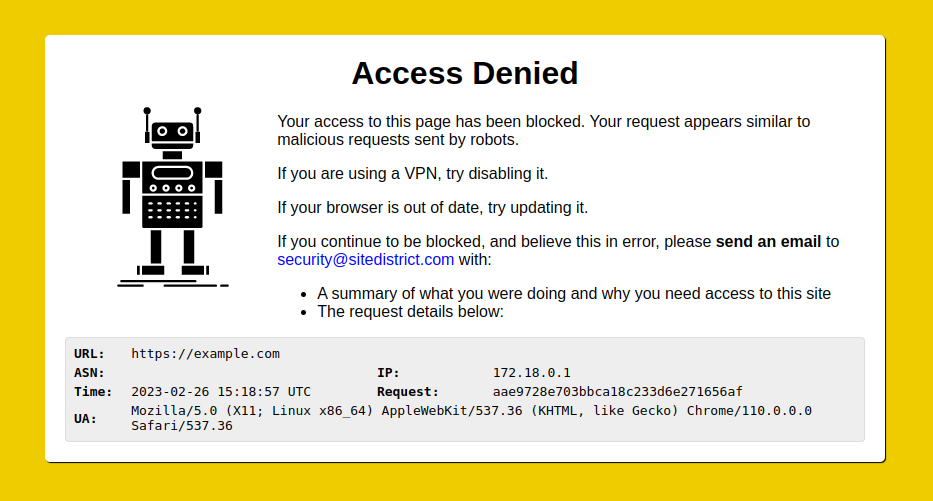The height and width of the screenshot is (501, 933).
Task: Click the "ASN:" field label
Action: 89,373
